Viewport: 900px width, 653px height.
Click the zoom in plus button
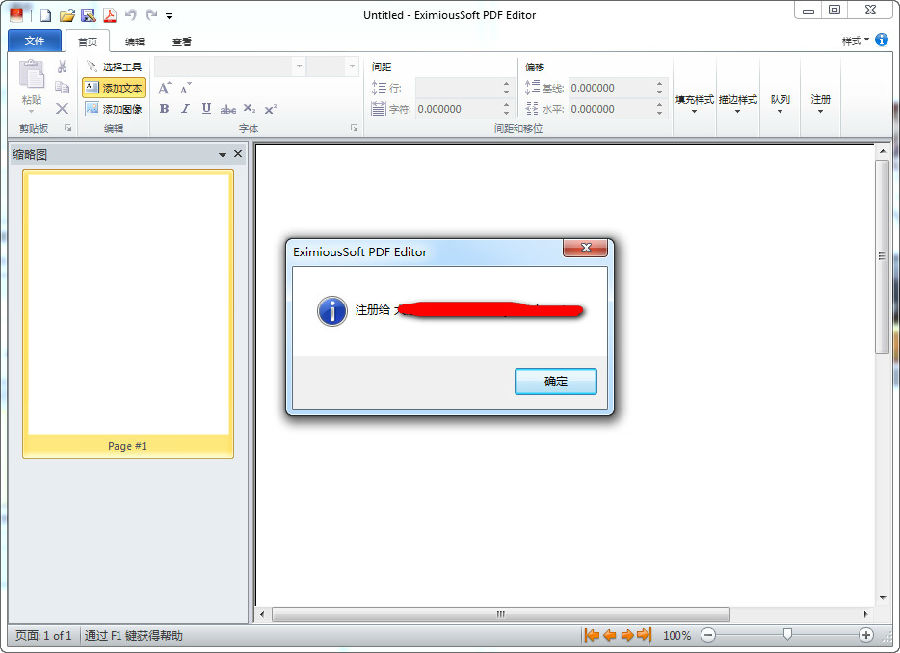click(x=866, y=635)
